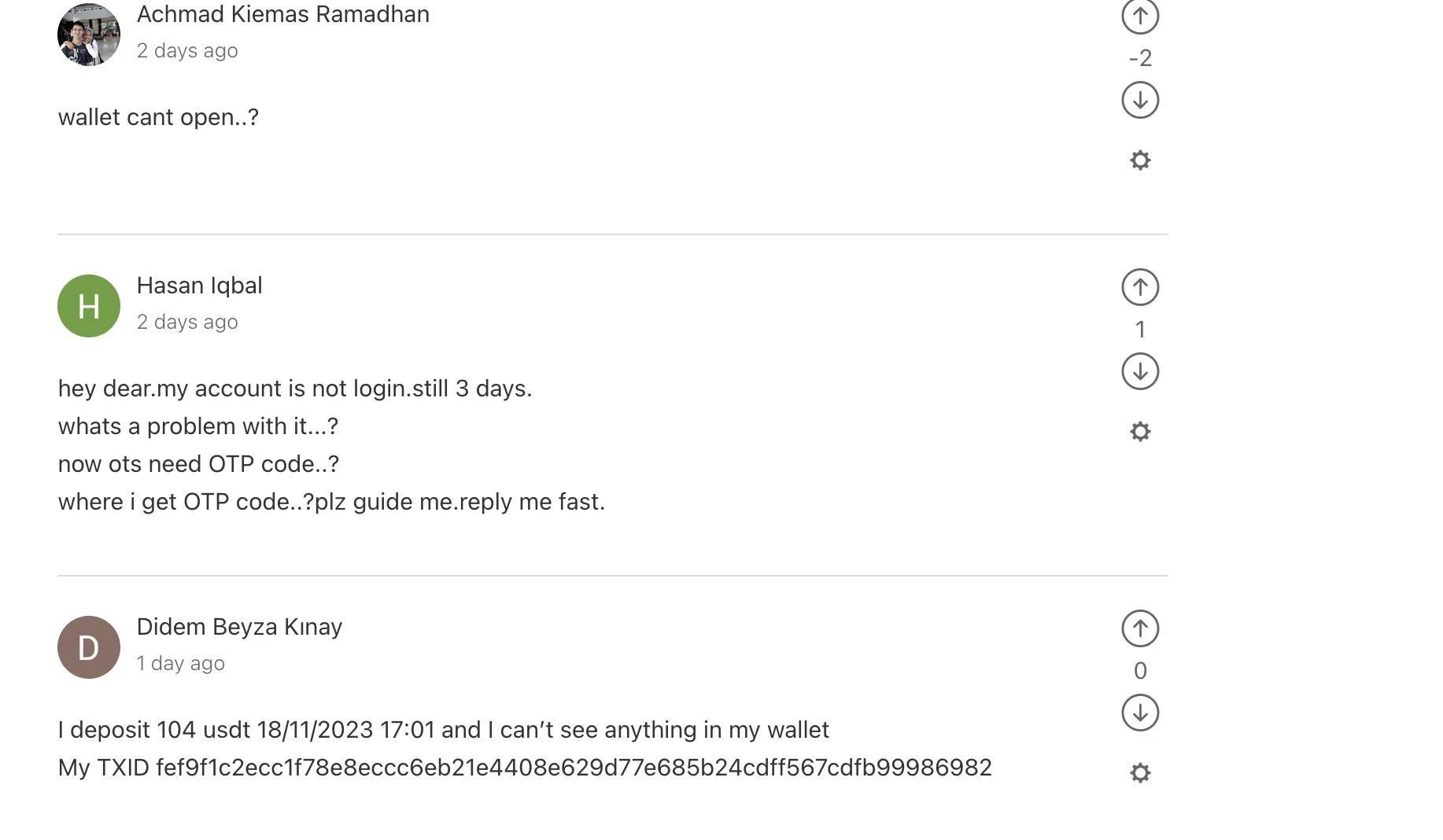Open gear options for Achmad's comment

click(x=1139, y=160)
